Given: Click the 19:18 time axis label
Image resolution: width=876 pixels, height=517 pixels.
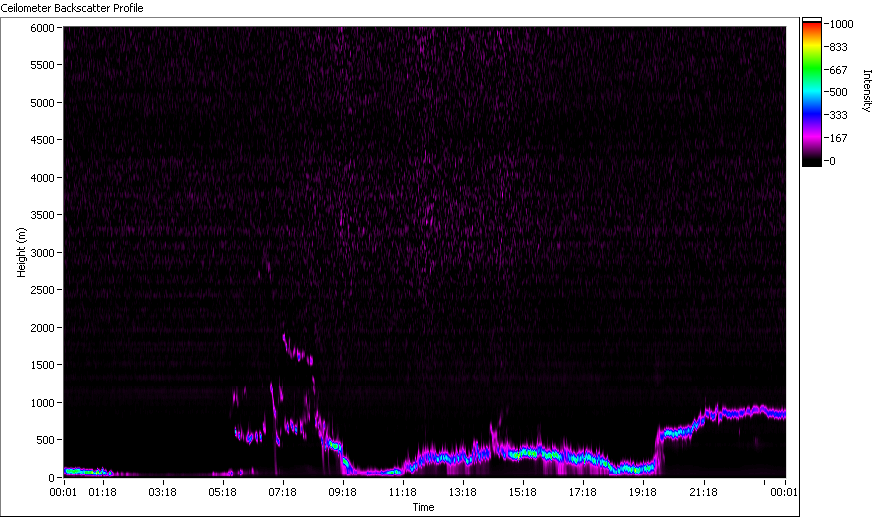Looking at the screenshot, I should (x=642, y=492).
